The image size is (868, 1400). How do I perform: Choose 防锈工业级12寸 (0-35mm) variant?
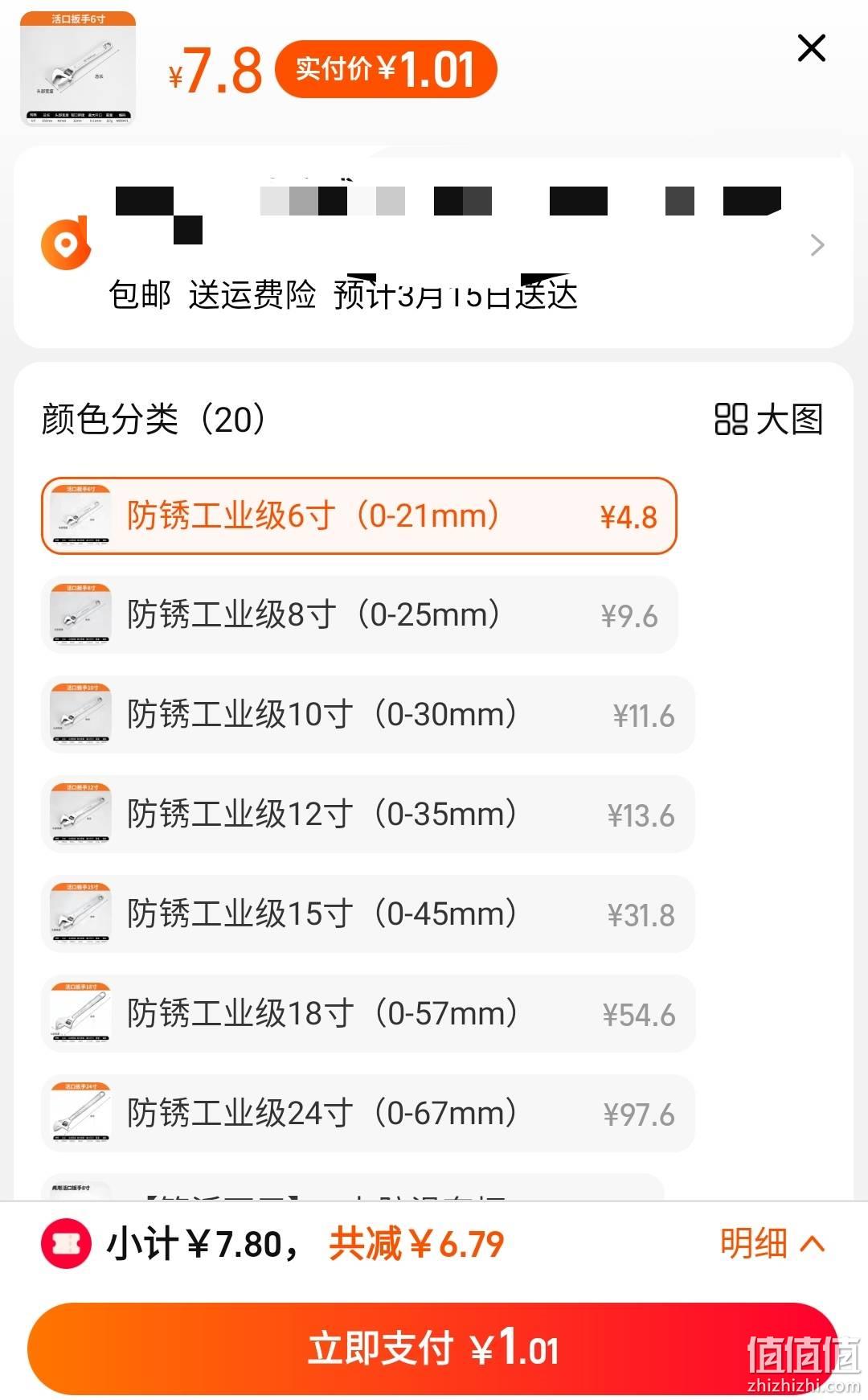coord(368,815)
